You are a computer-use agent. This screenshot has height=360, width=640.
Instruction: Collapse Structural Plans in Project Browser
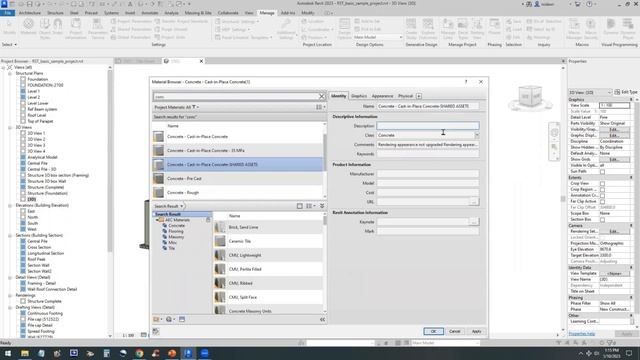click(x=10, y=73)
